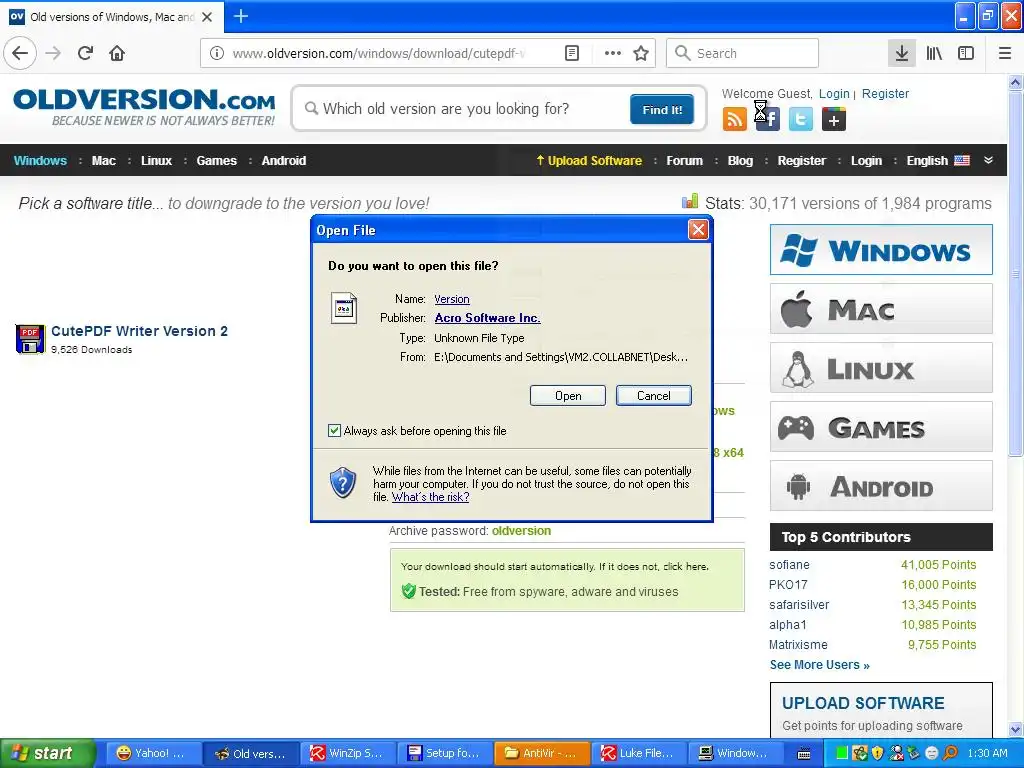Viewport: 1024px width, 768px height.
Task: Click Register link in the header
Action: pyautogui.click(x=885, y=93)
